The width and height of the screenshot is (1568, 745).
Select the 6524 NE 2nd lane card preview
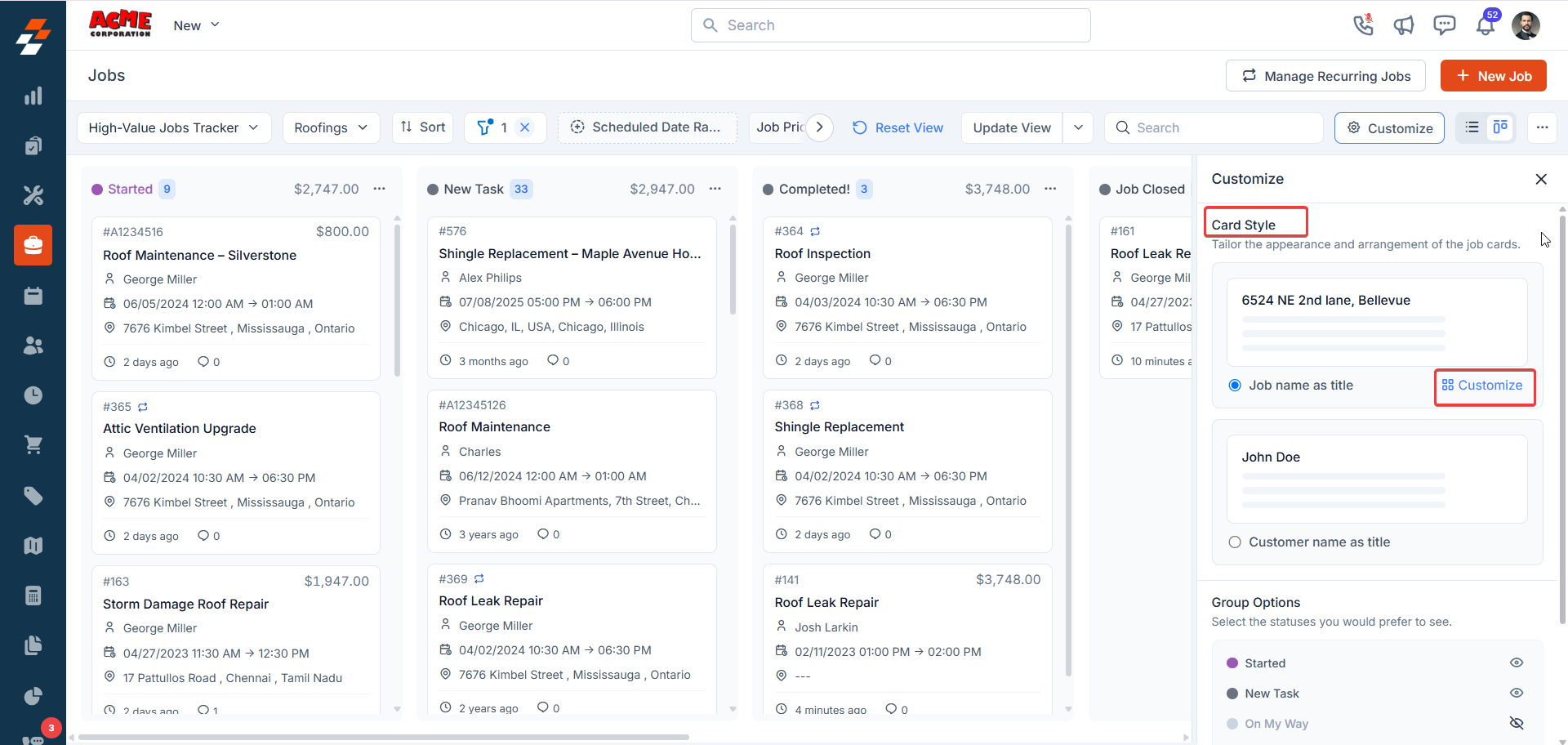click(x=1377, y=322)
